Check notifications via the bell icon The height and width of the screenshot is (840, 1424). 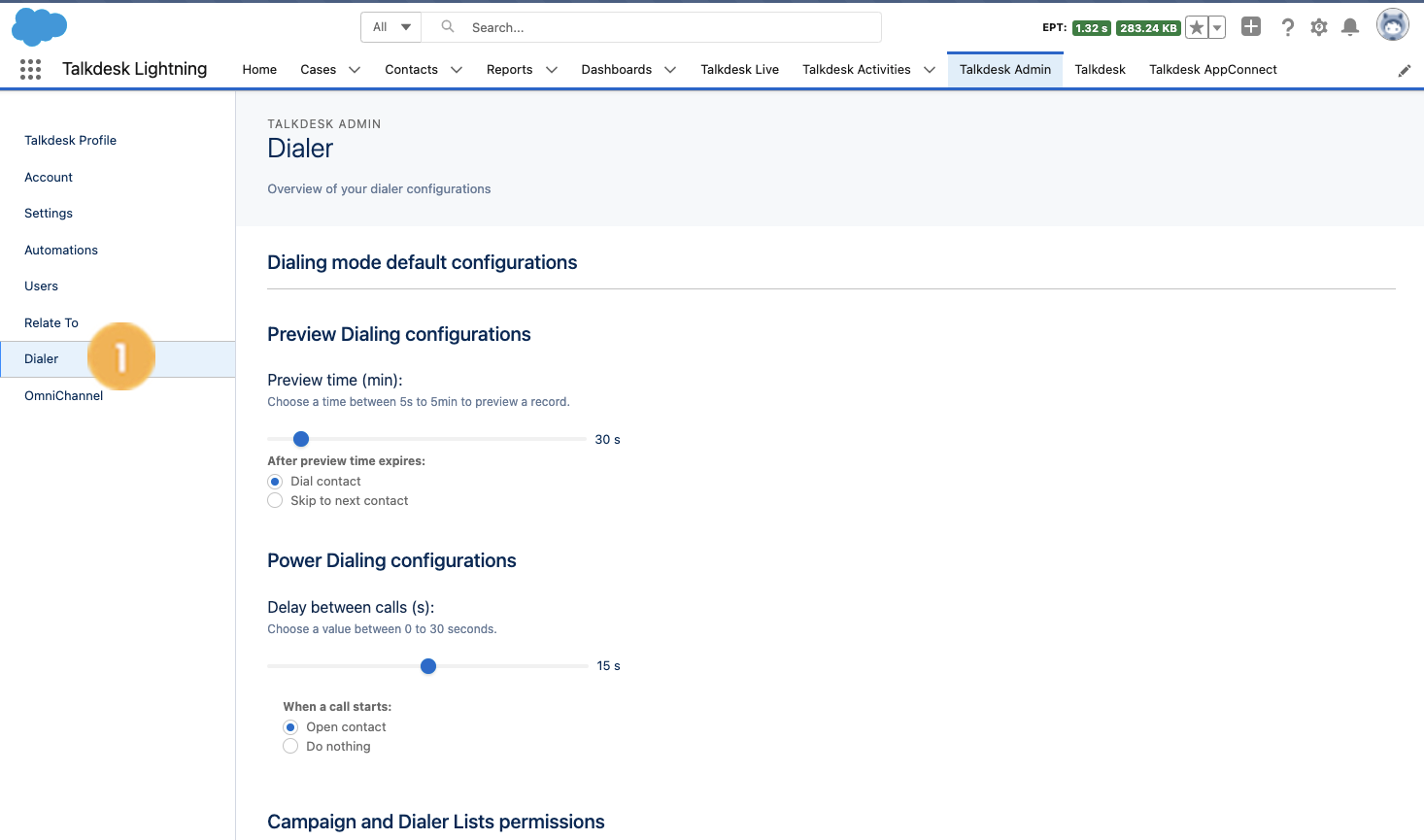(1349, 27)
